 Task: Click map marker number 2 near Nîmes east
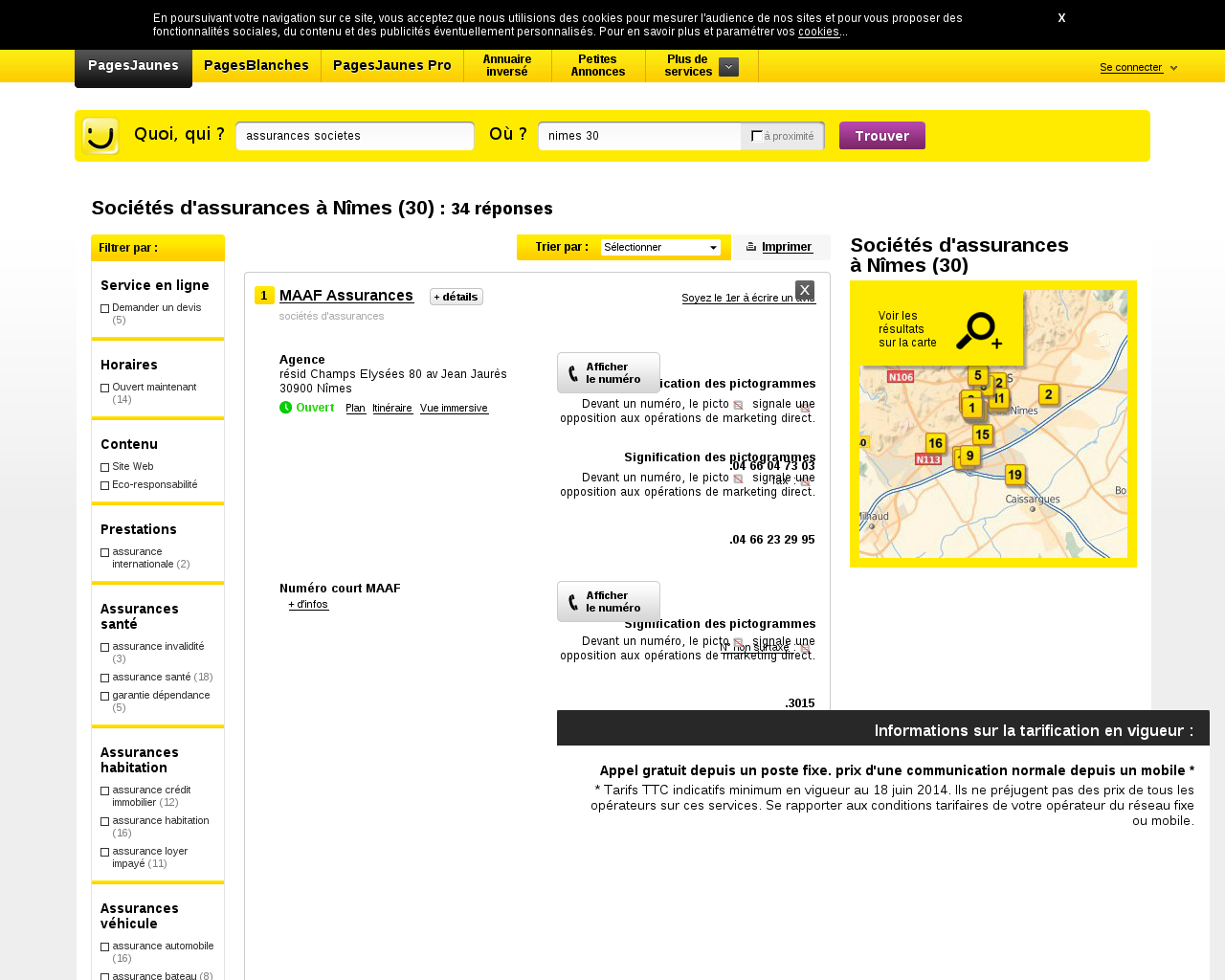(x=1048, y=394)
